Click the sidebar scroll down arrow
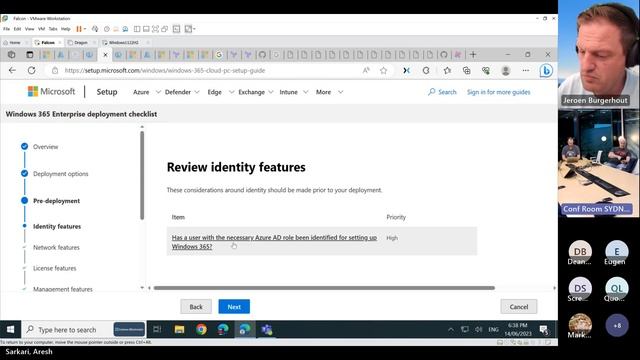 coord(142,288)
